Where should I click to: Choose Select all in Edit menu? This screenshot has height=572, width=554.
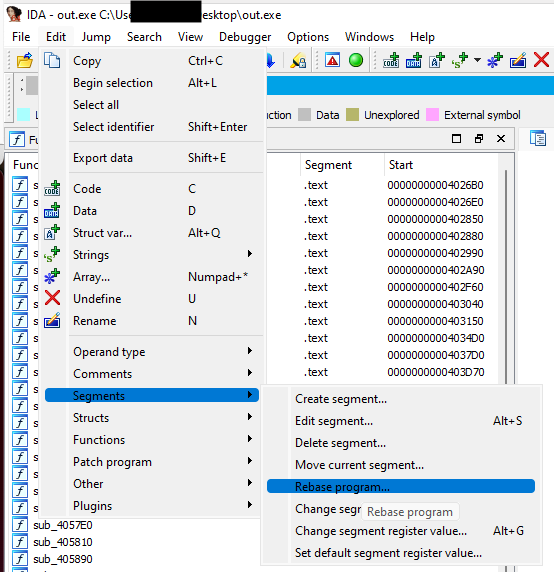(x=152, y=105)
